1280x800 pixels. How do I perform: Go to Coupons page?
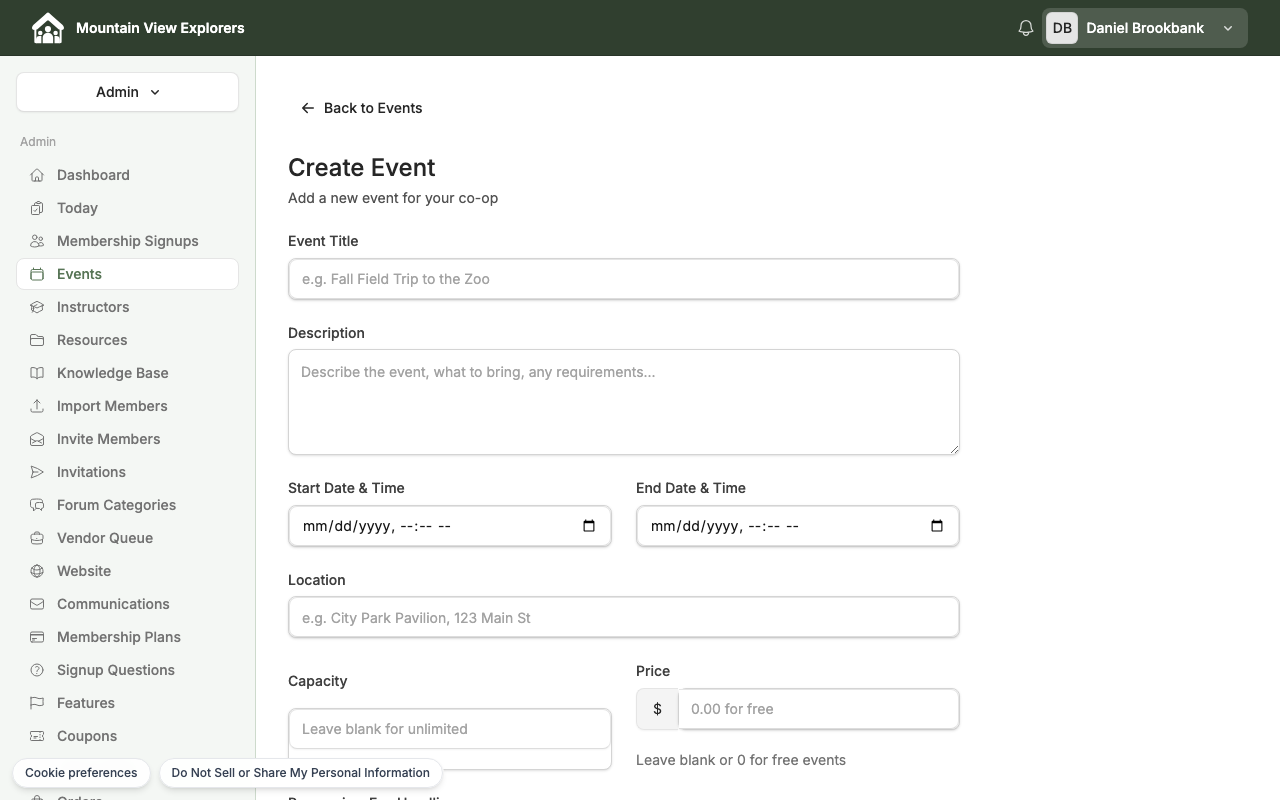coord(127,736)
